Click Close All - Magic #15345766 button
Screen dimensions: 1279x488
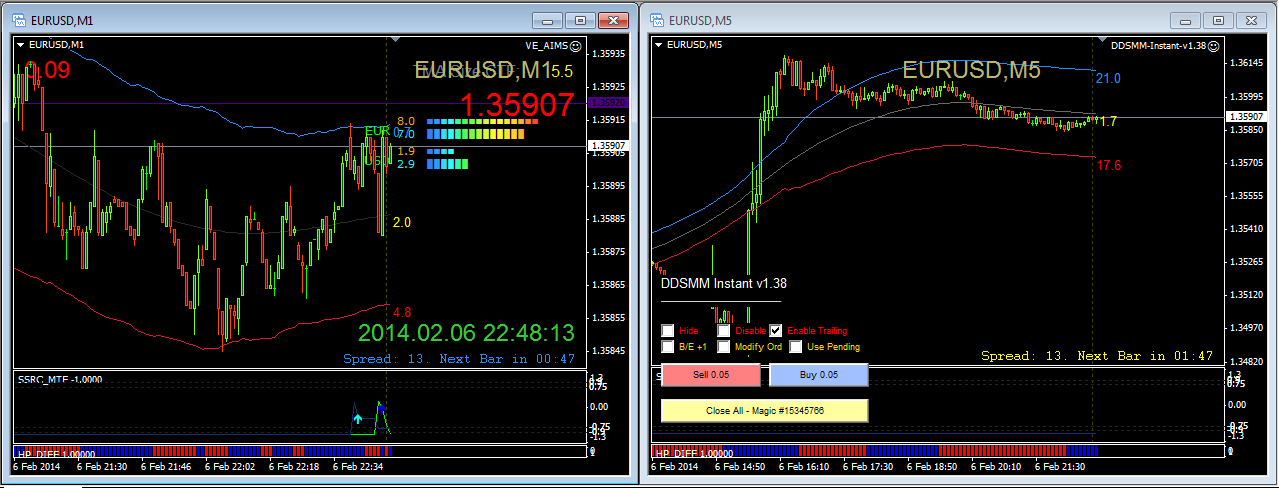point(765,411)
